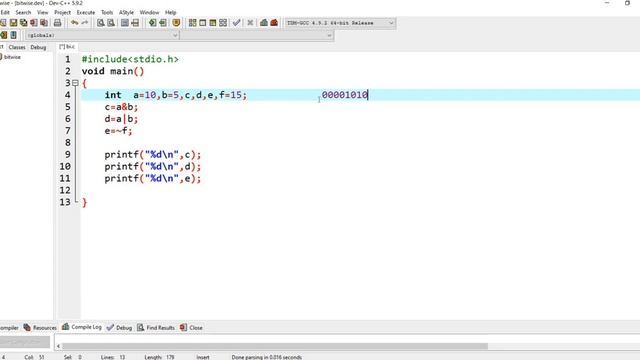Click the Save file toolbar icon
This screenshot has width=640, height=360.
click(13, 23)
